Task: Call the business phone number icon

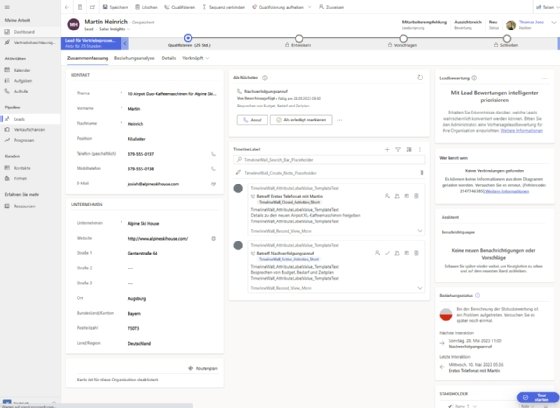Action: pyautogui.click(x=213, y=154)
